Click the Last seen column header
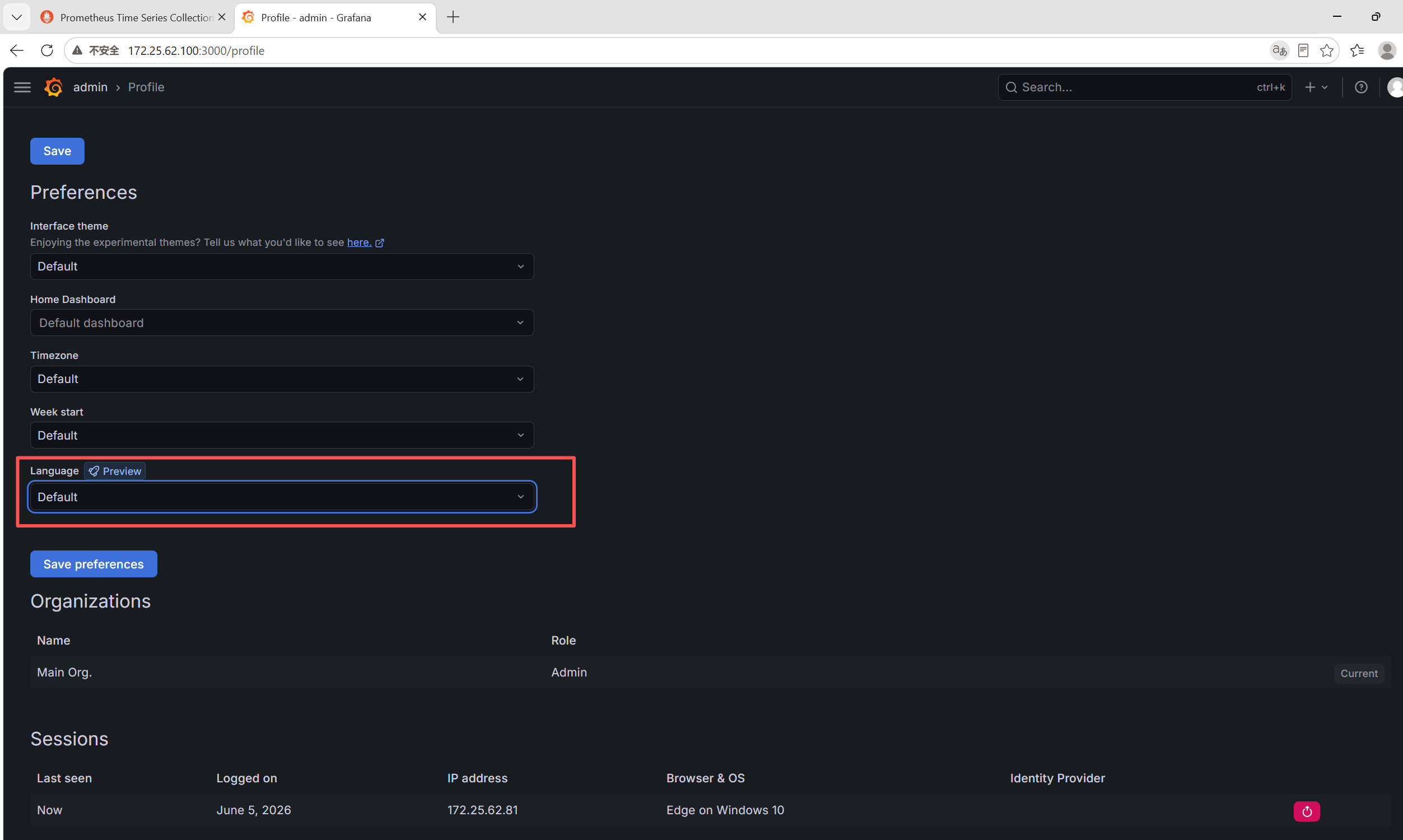Viewport: 1403px width, 840px height. click(x=64, y=779)
